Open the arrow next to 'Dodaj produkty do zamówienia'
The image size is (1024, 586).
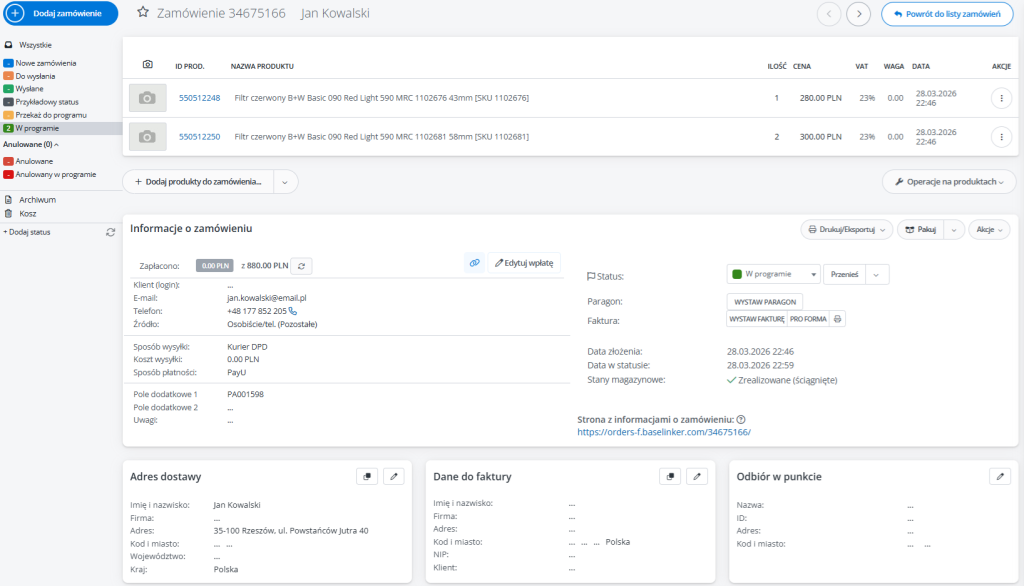pyautogui.click(x=285, y=182)
